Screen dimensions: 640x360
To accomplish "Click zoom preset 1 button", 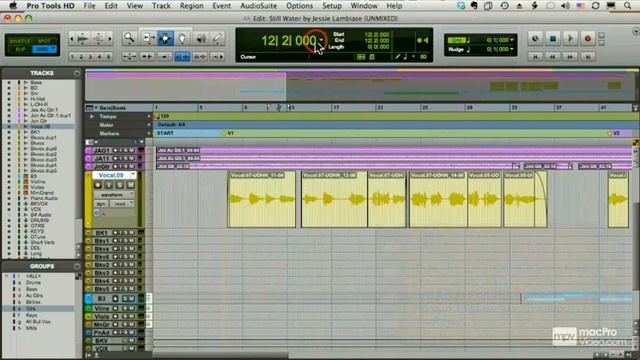I will tap(73, 57).
